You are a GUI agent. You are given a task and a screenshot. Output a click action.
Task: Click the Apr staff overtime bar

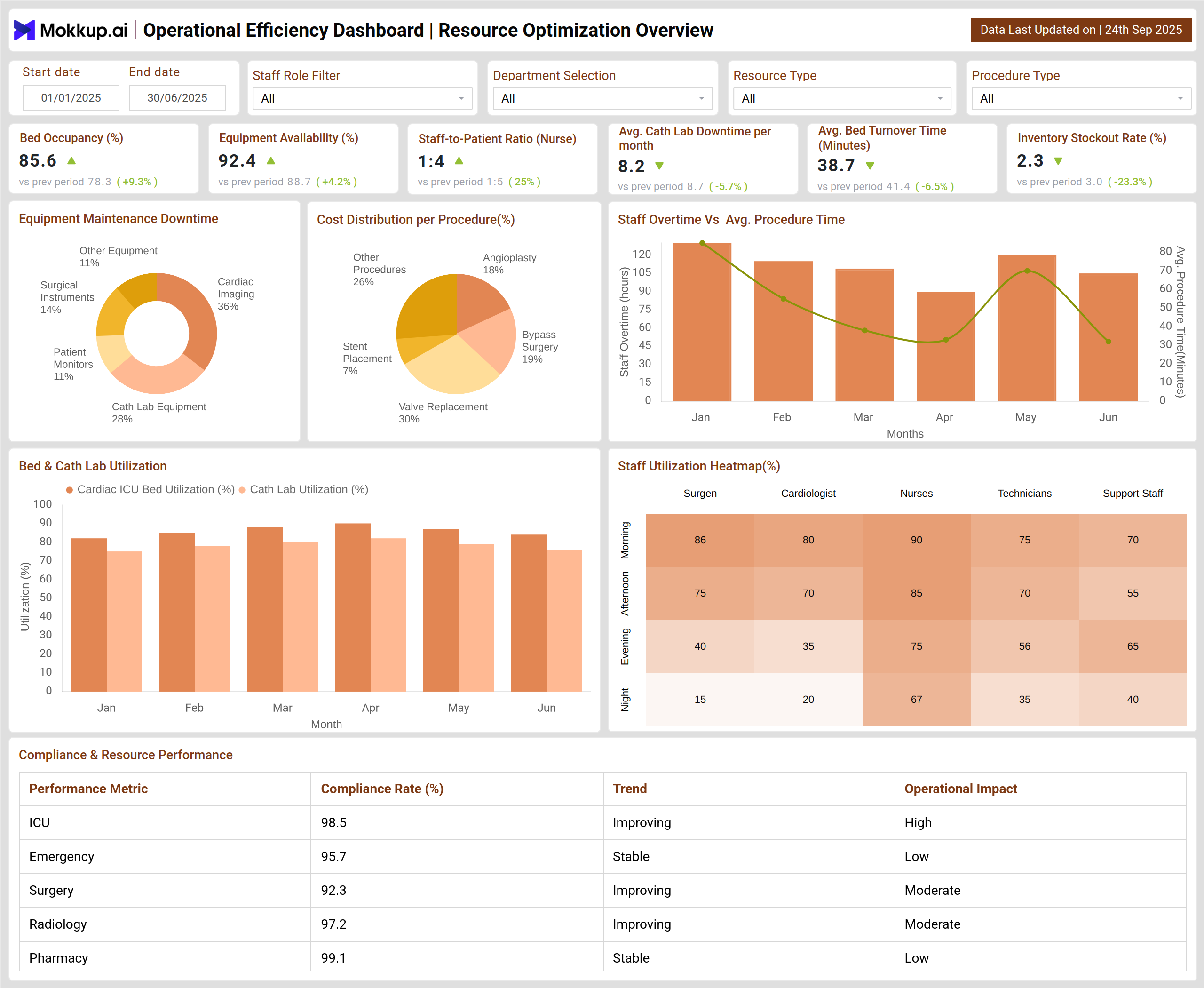click(x=946, y=347)
